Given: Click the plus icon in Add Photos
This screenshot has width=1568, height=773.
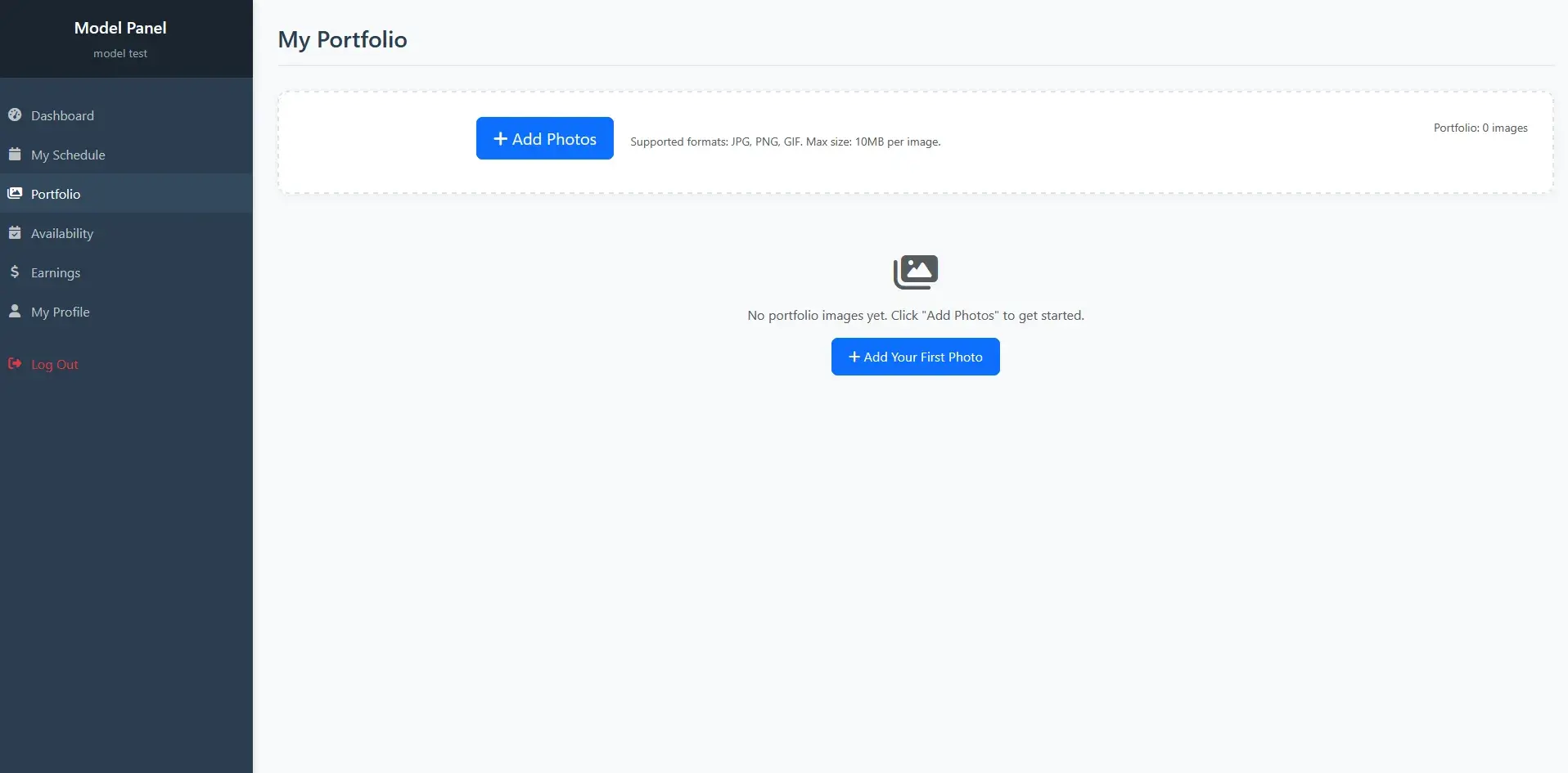Looking at the screenshot, I should pyautogui.click(x=500, y=139).
